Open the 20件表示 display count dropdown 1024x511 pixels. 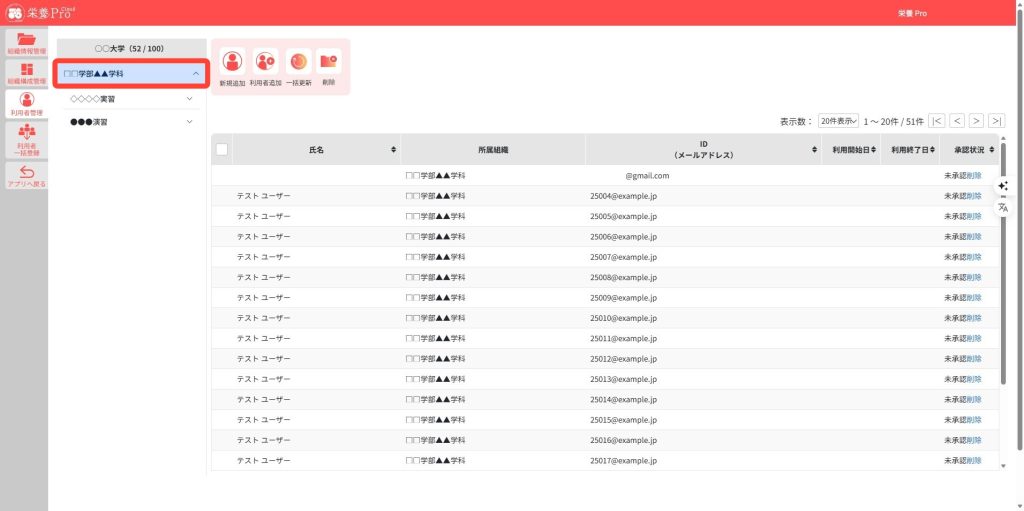838,121
